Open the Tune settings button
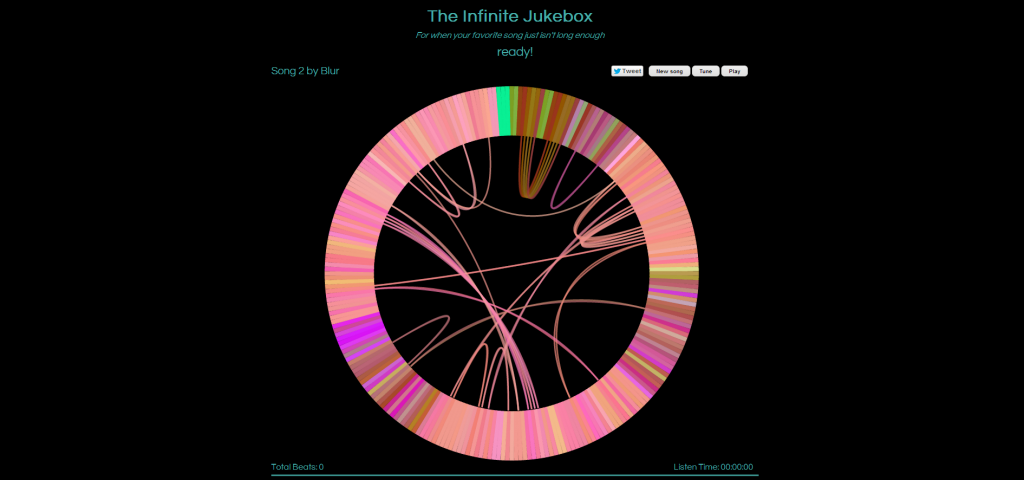The width and height of the screenshot is (1024, 480). [705, 71]
